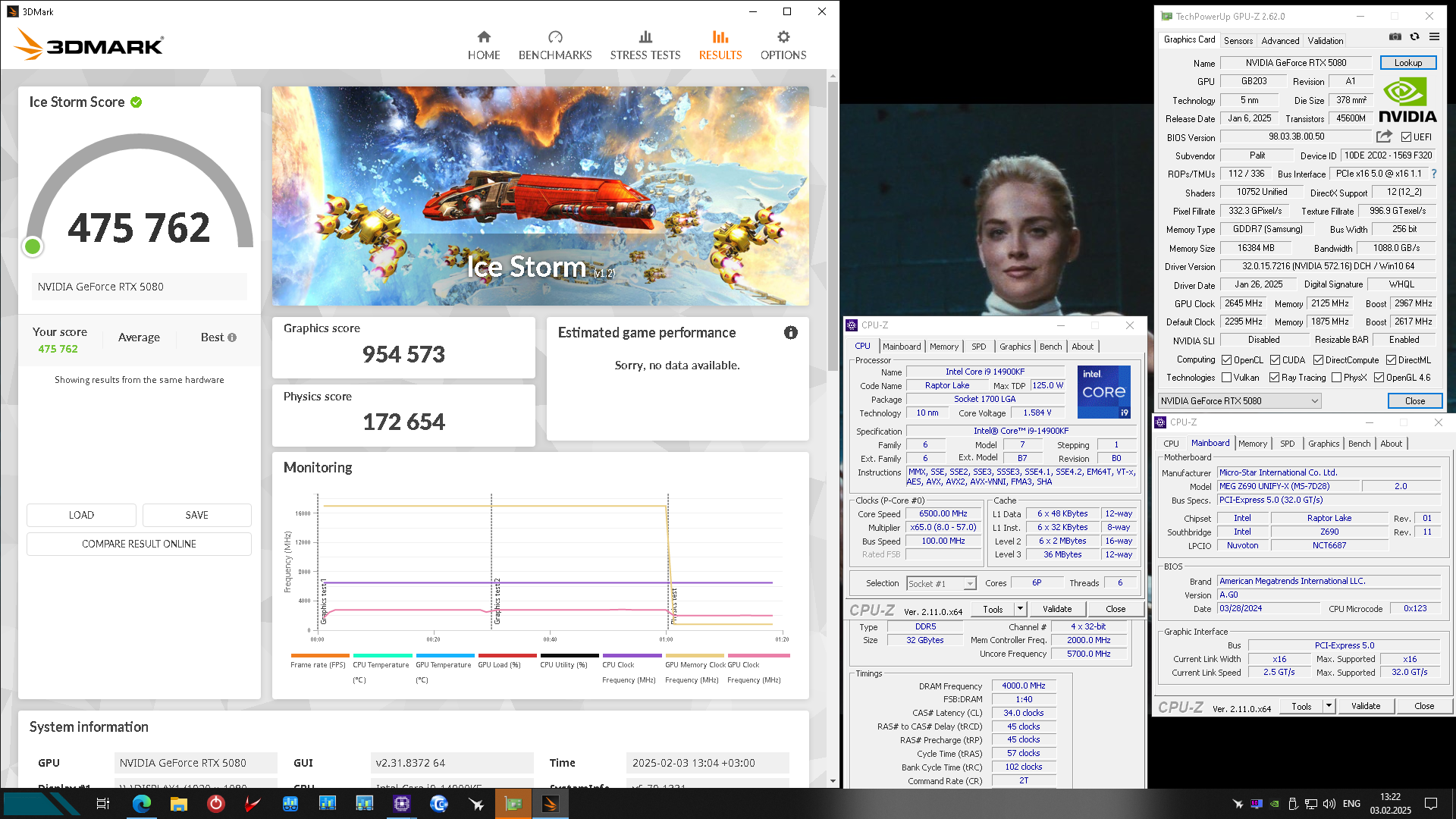The image size is (1456, 819).
Task: Click the ENG language indicator in tray
Action: pos(1351,804)
